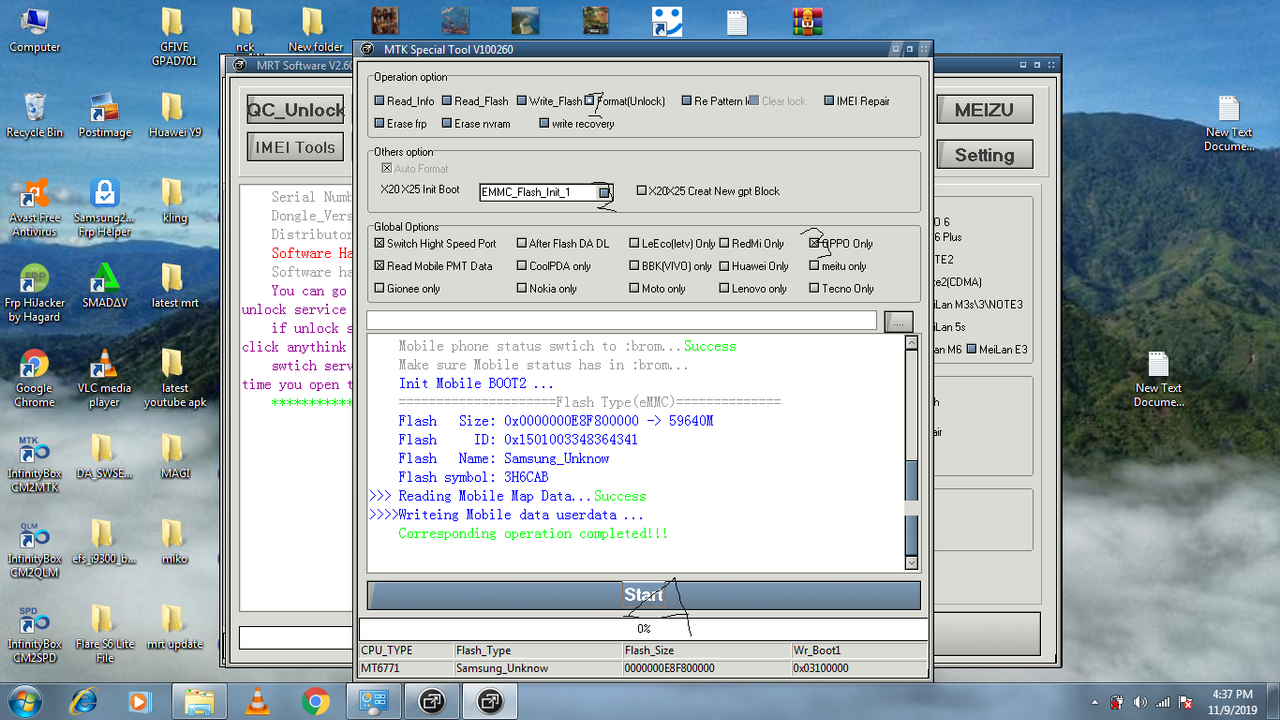1280x720 pixels.
Task: Enable the IMEI Repair checkbox
Action: tap(829, 101)
